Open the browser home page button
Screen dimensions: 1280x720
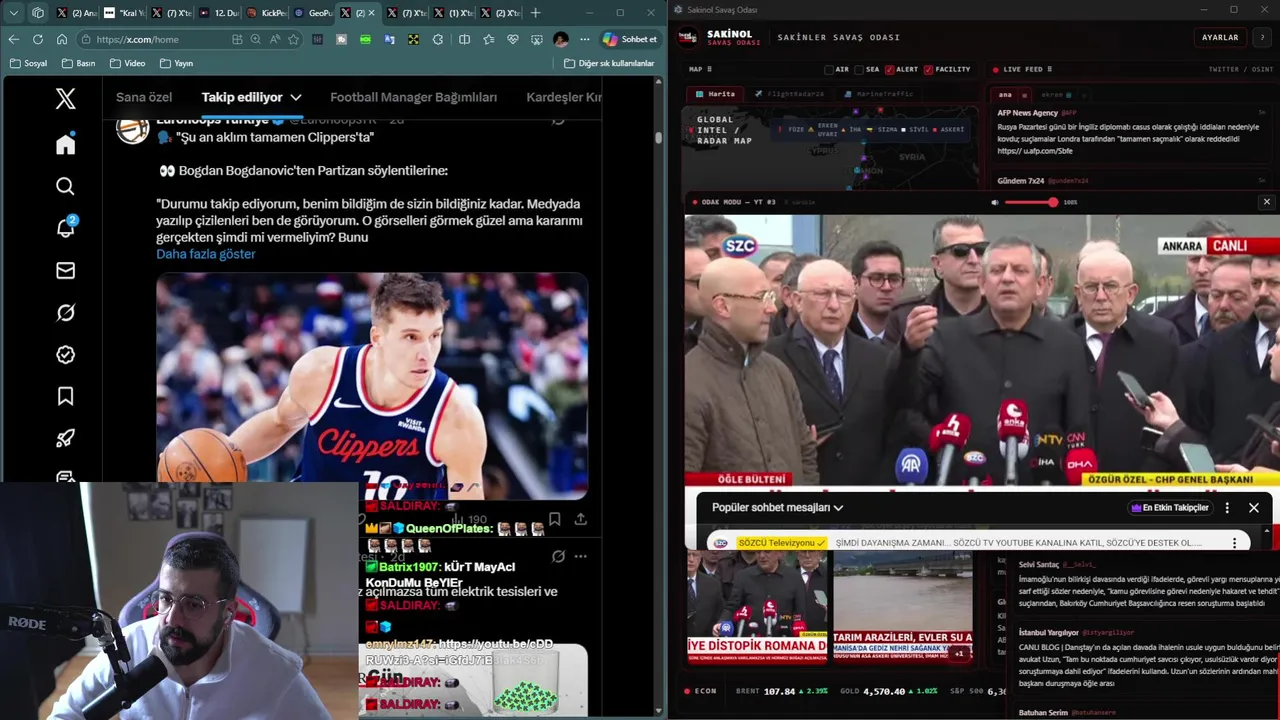pyautogui.click(x=61, y=39)
